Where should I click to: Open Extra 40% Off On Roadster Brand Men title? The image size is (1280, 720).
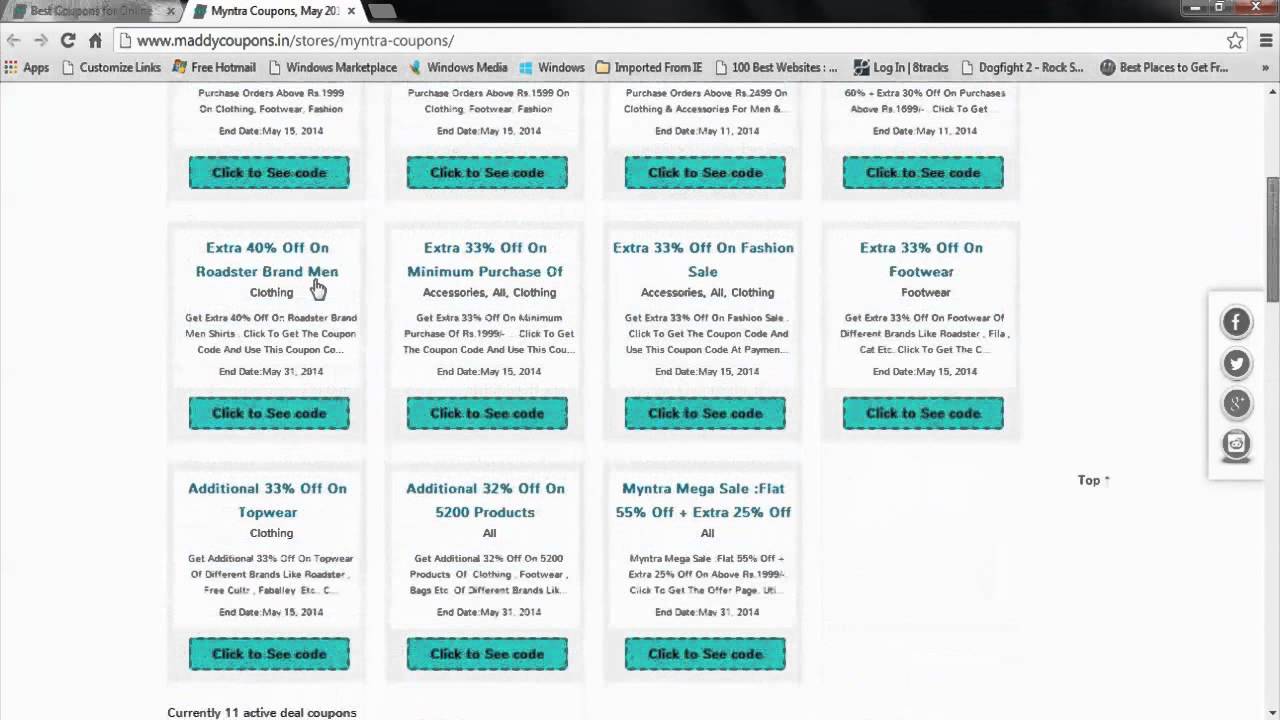pyautogui.click(x=267, y=259)
